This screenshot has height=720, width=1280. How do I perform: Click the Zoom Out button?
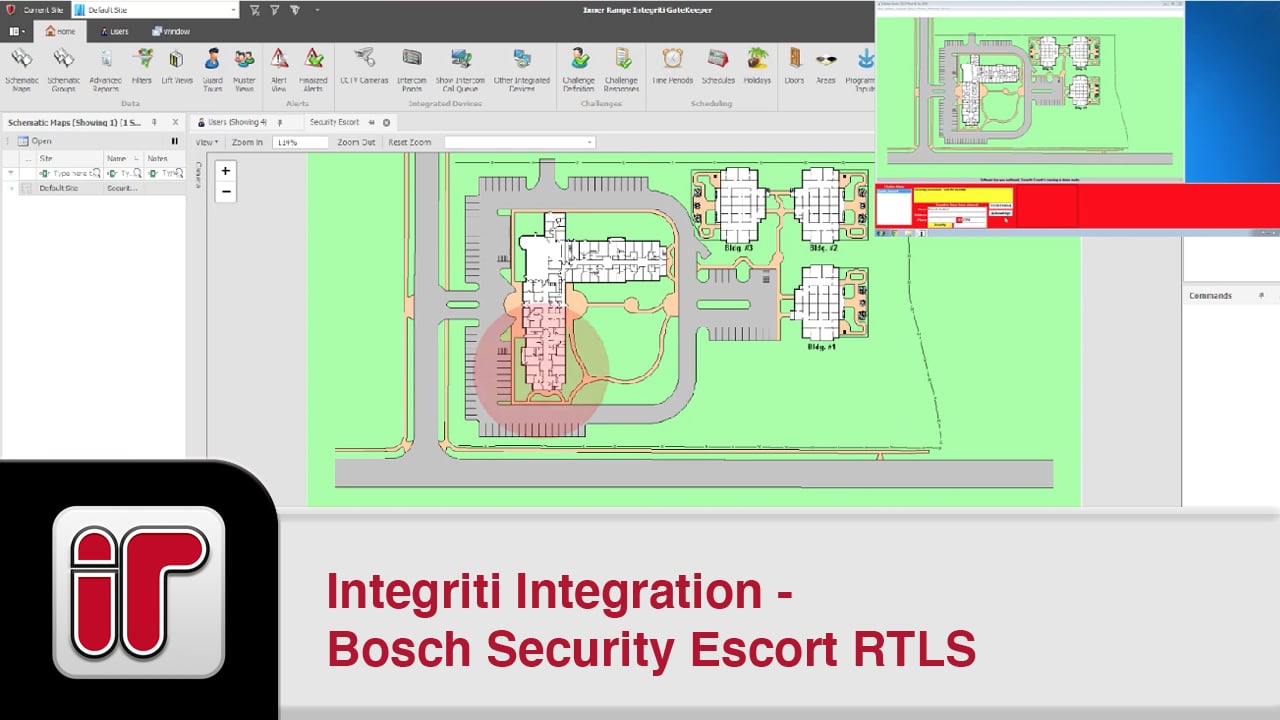[x=356, y=142]
